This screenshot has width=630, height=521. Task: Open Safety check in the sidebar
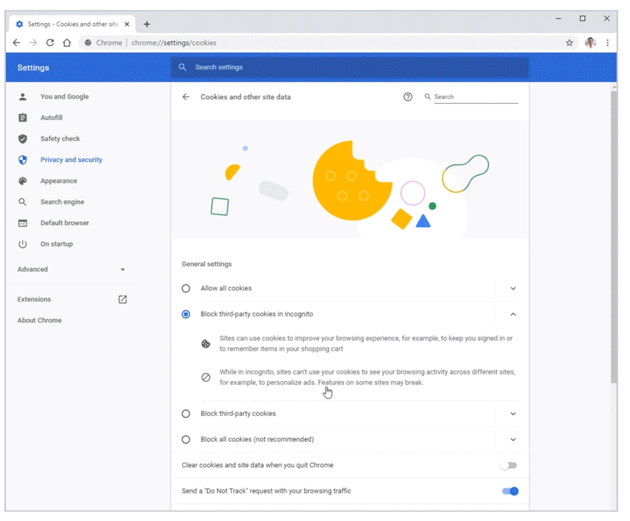coord(60,139)
